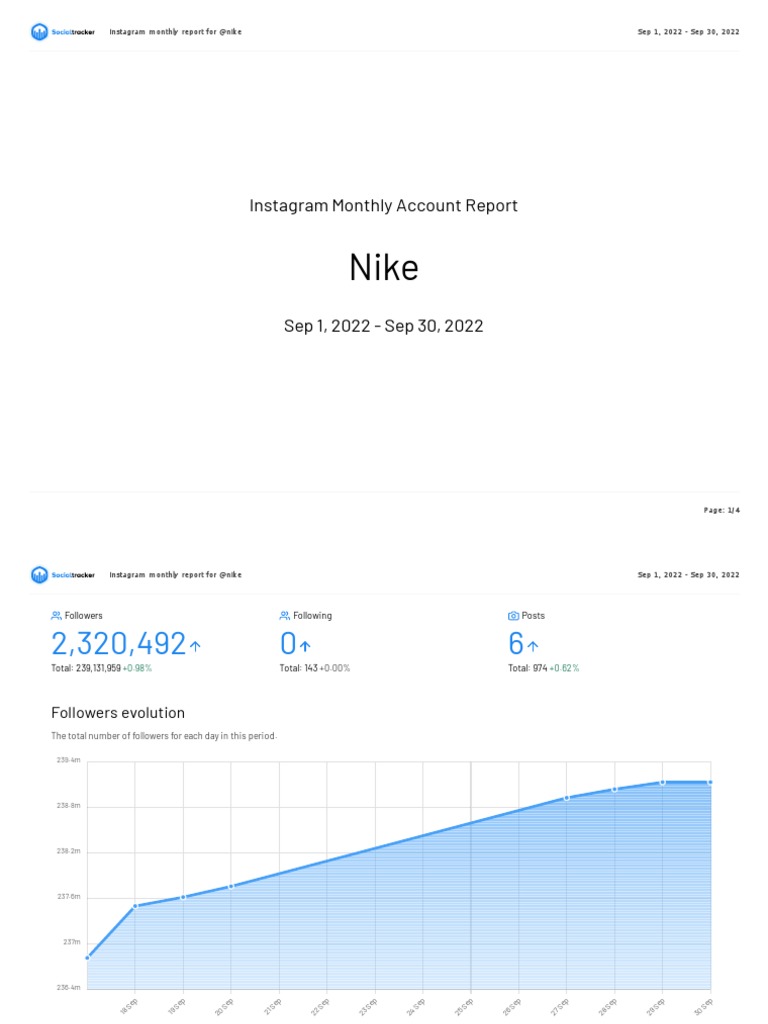Click second page header 'Instagram monthly report for @nike'
The image size is (768, 1024).
[x=175, y=575]
